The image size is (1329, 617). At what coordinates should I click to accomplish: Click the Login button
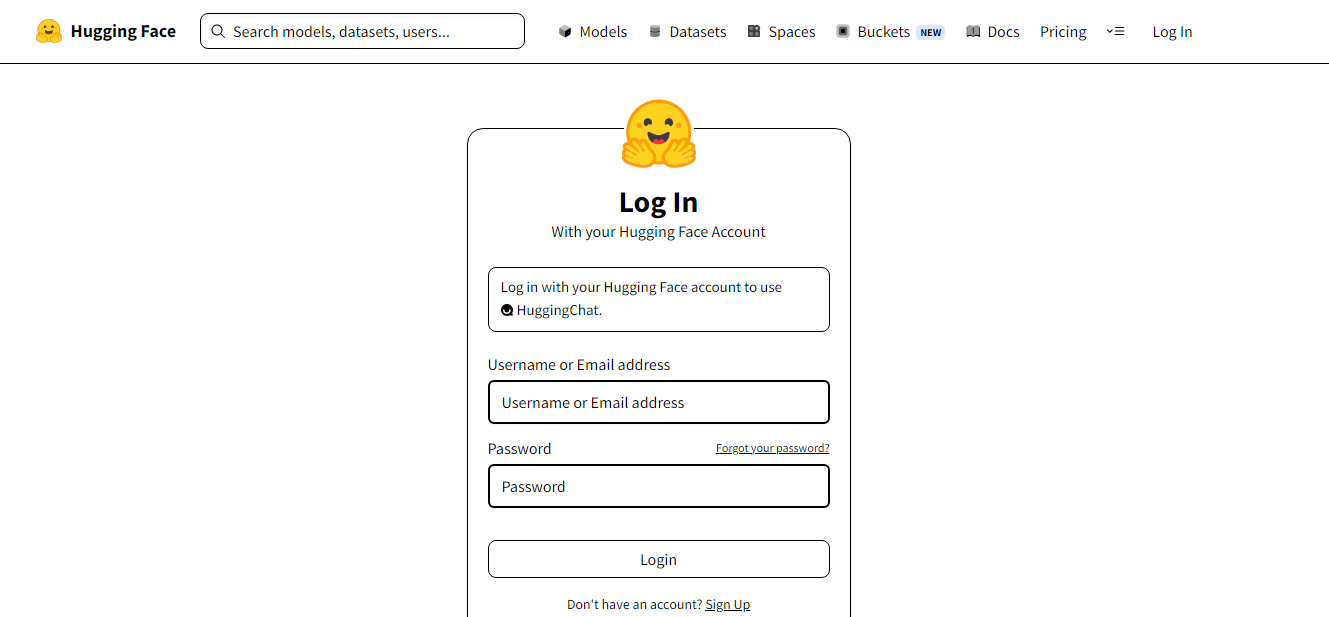coord(659,559)
